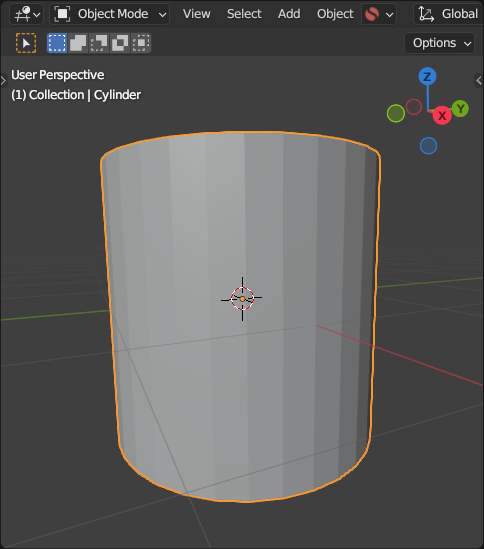Choose Extend existing selection mode

[x=78, y=43]
